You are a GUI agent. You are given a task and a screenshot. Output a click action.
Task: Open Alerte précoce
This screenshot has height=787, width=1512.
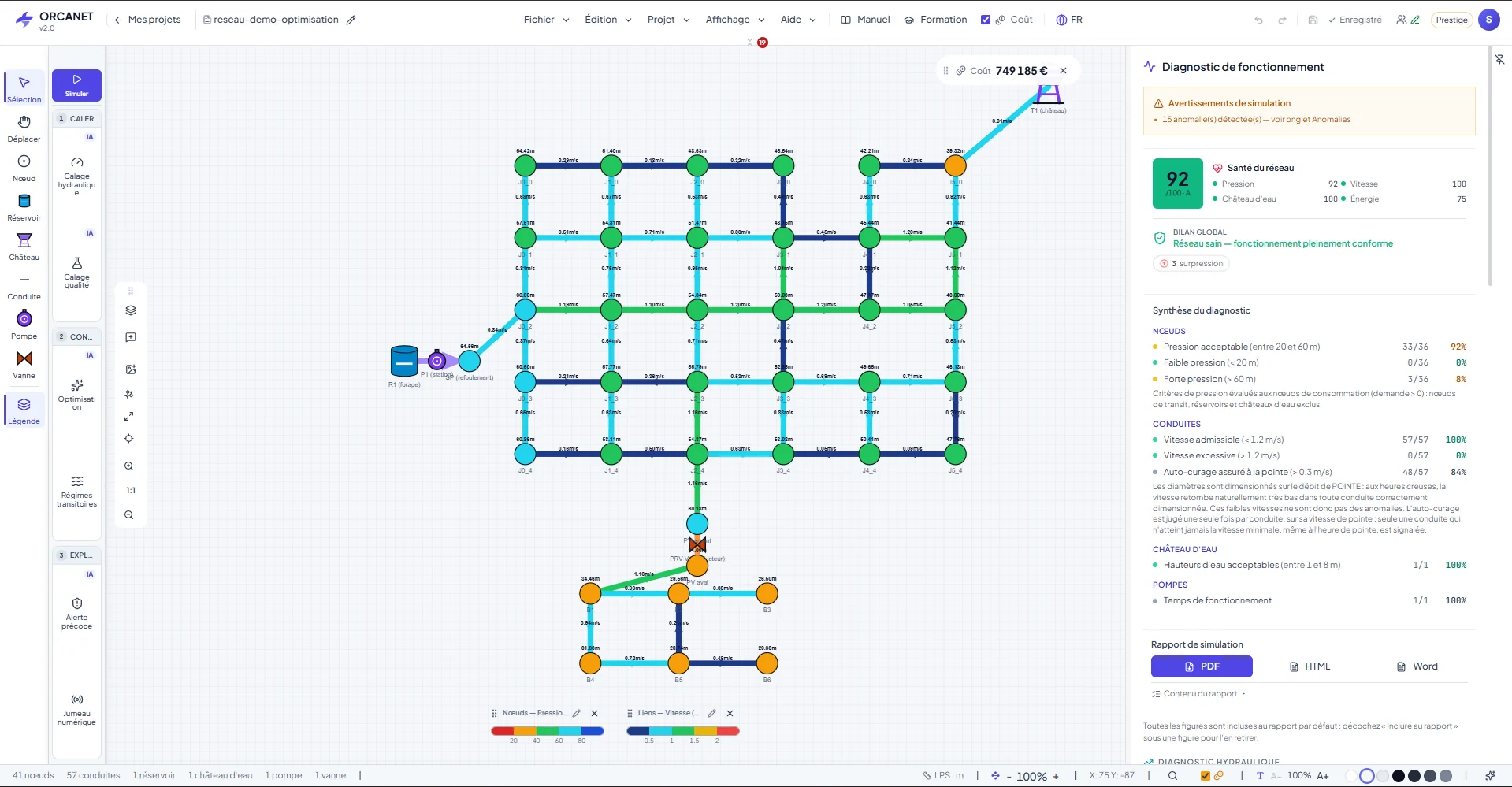point(76,613)
